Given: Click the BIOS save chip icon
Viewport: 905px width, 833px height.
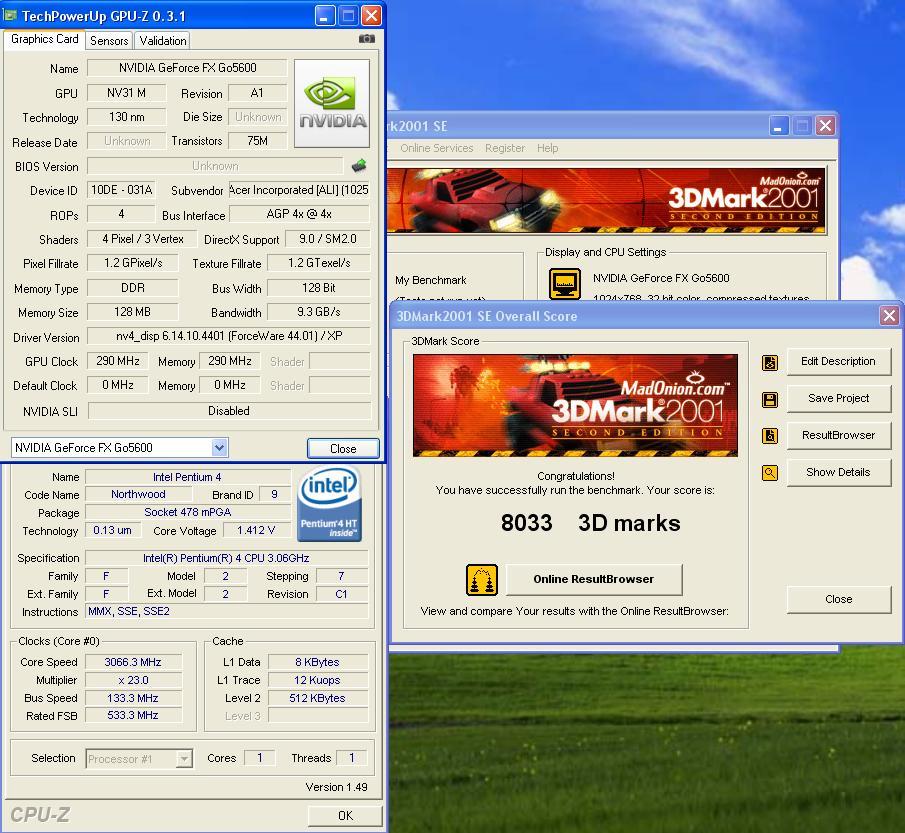Looking at the screenshot, I should tap(359, 166).
